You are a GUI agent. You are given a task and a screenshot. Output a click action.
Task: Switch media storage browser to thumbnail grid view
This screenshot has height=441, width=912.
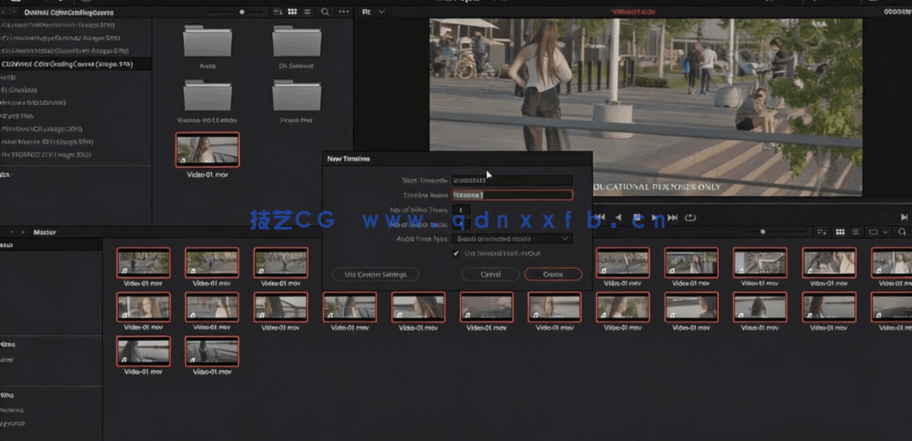click(293, 12)
